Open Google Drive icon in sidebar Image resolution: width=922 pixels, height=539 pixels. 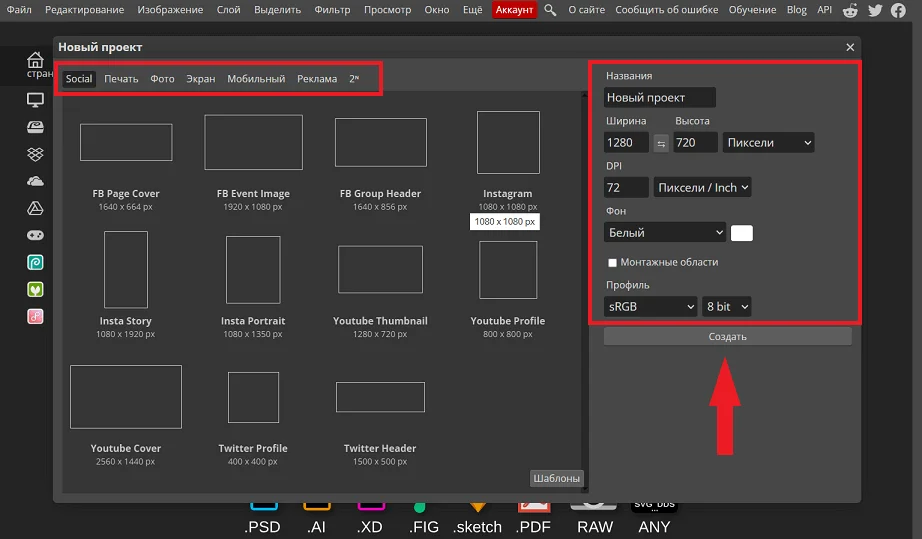(35, 208)
